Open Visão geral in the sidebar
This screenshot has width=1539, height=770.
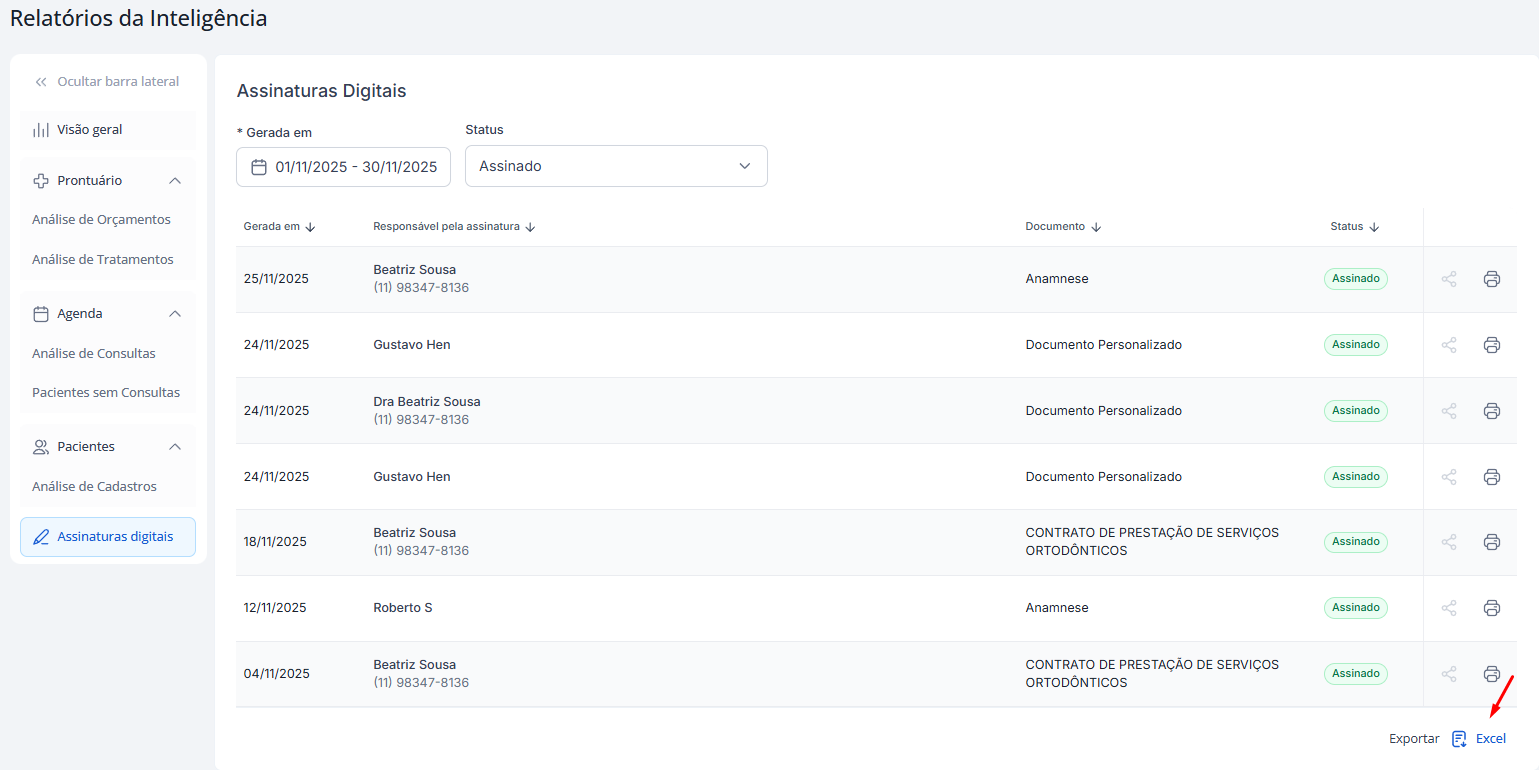(90, 130)
